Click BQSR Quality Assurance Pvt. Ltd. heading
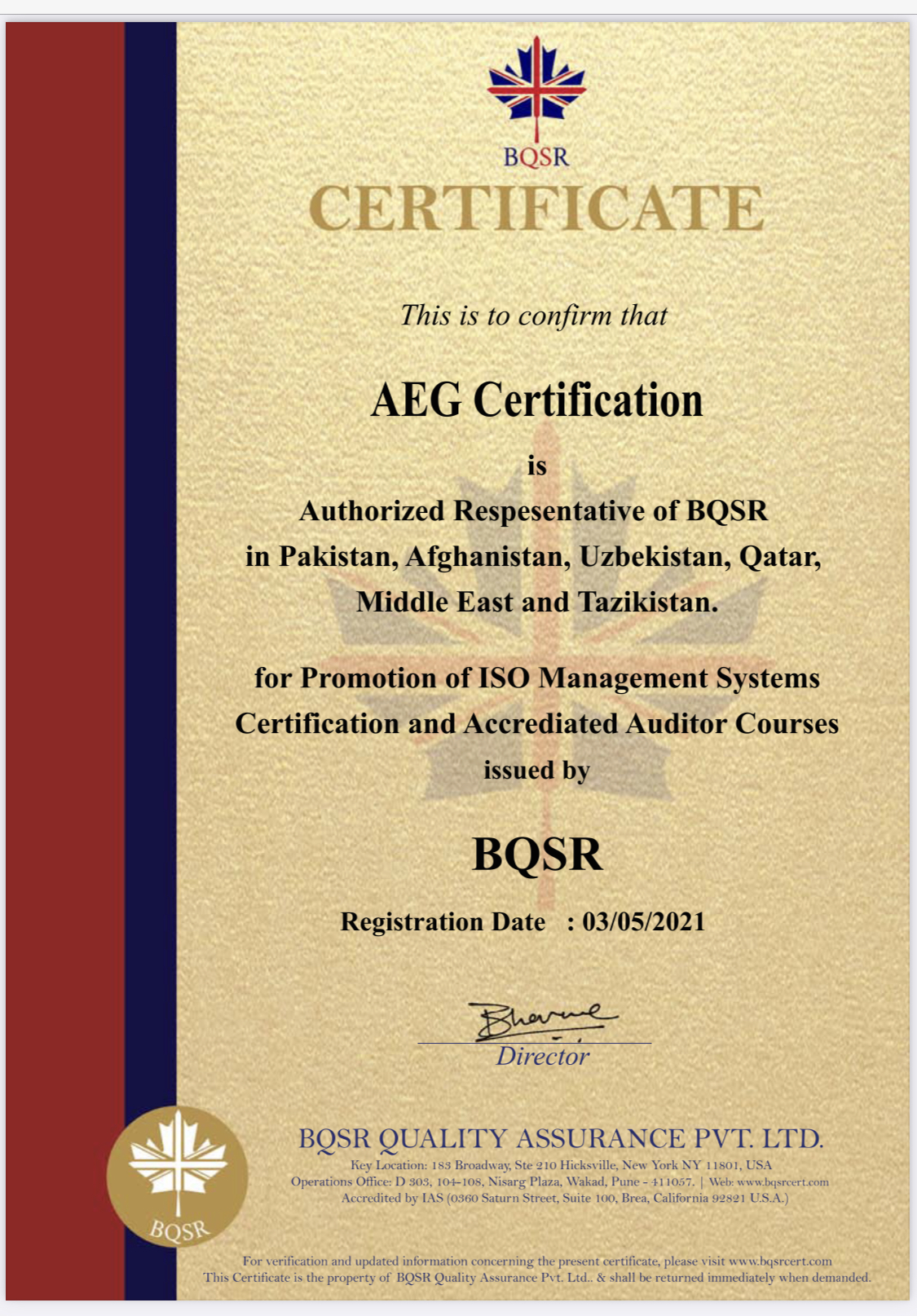 [561, 1138]
